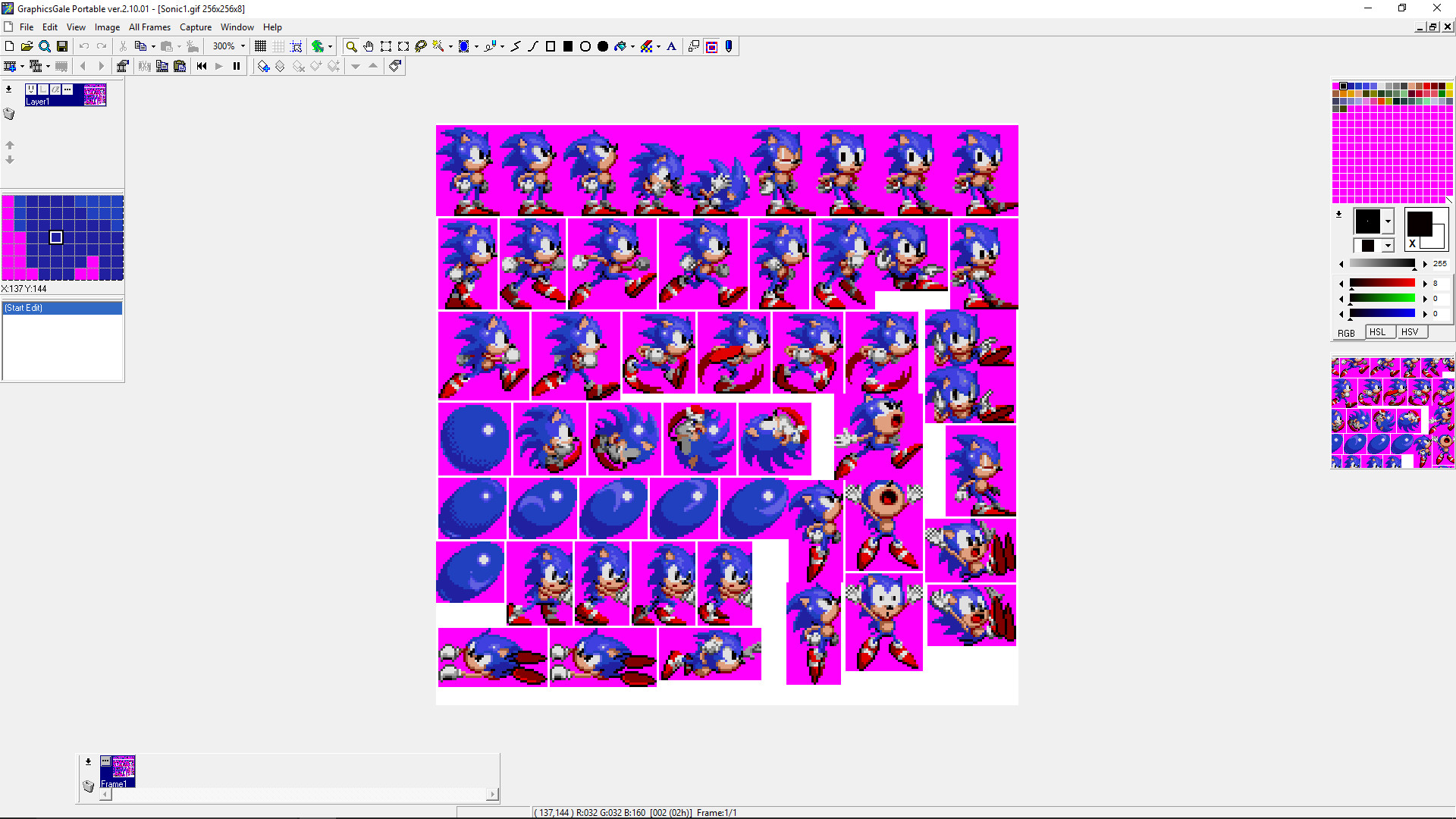
Task: Select the Text tool
Action: pyautogui.click(x=671, y=46)
